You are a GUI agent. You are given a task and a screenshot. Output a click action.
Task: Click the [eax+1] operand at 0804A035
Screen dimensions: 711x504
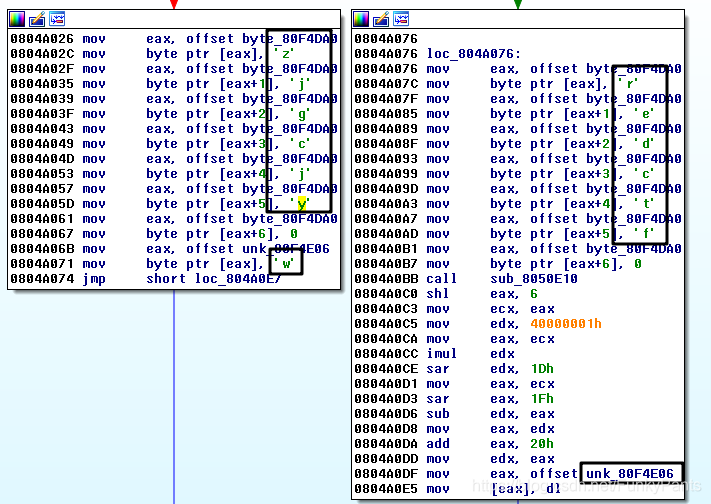[247, 84]
